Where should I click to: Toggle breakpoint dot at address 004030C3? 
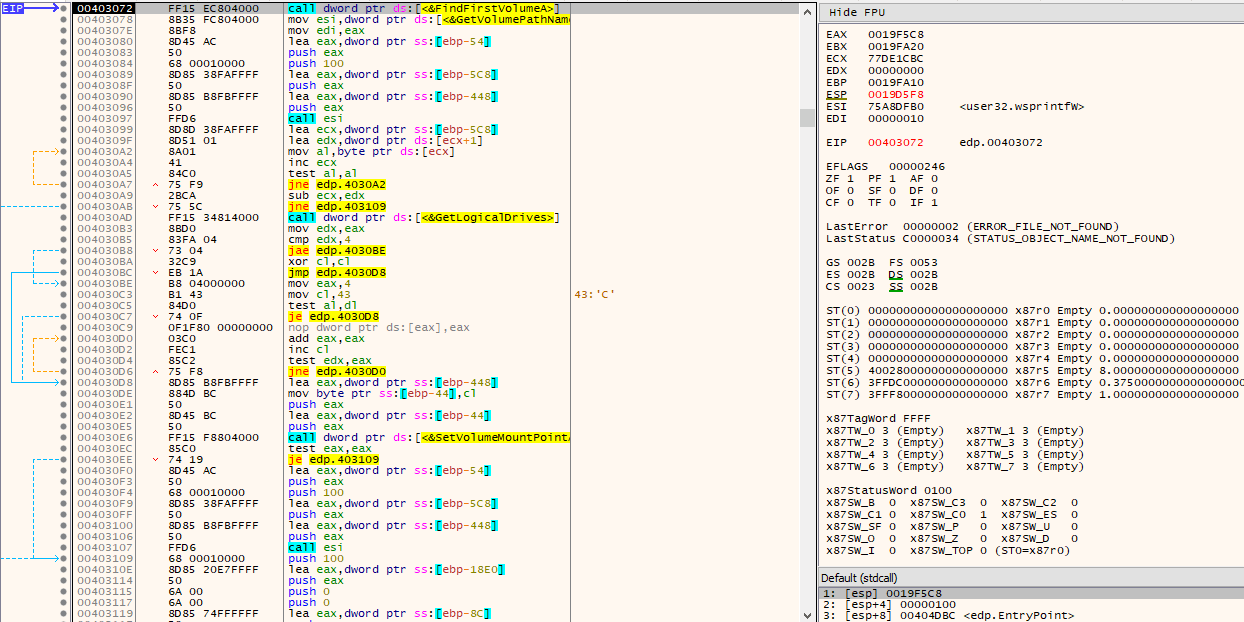65,294
